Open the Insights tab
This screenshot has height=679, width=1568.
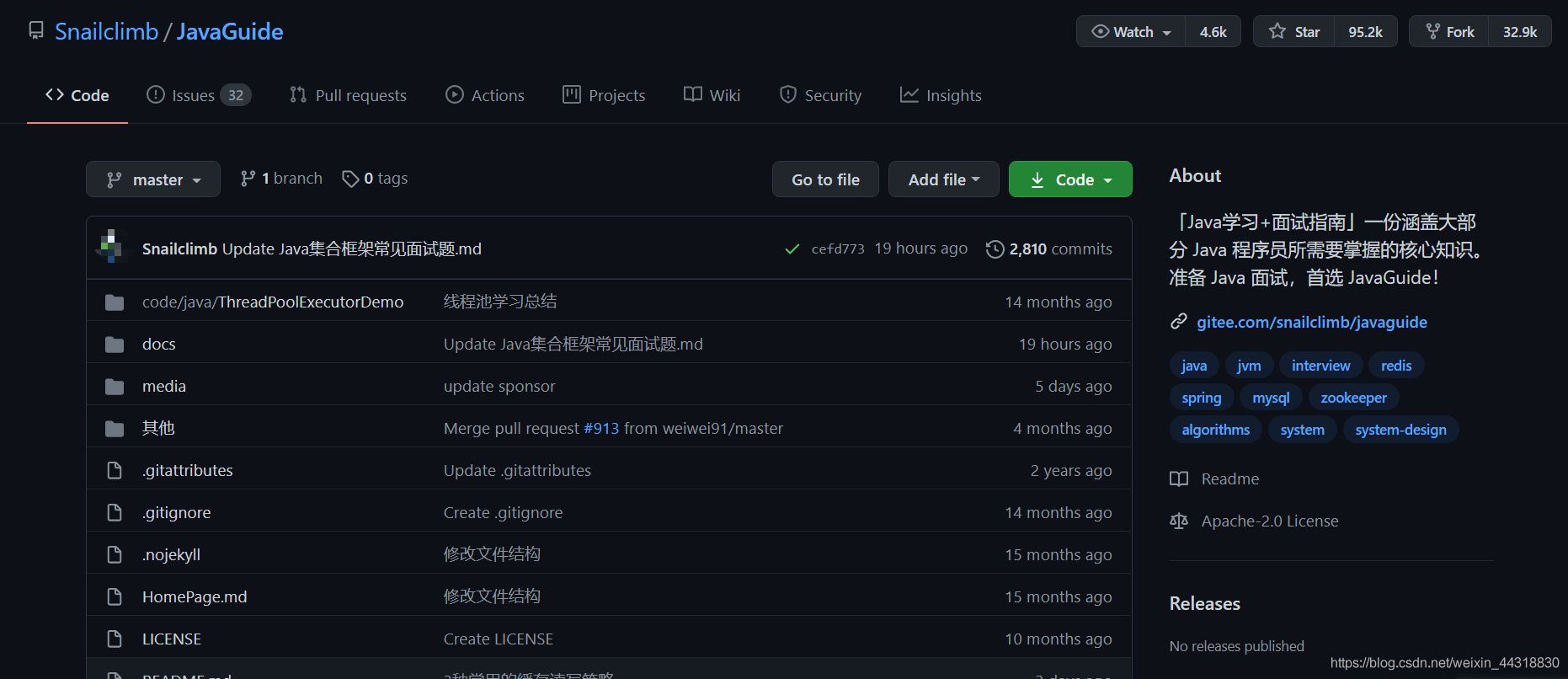click(x=941, y=95)
